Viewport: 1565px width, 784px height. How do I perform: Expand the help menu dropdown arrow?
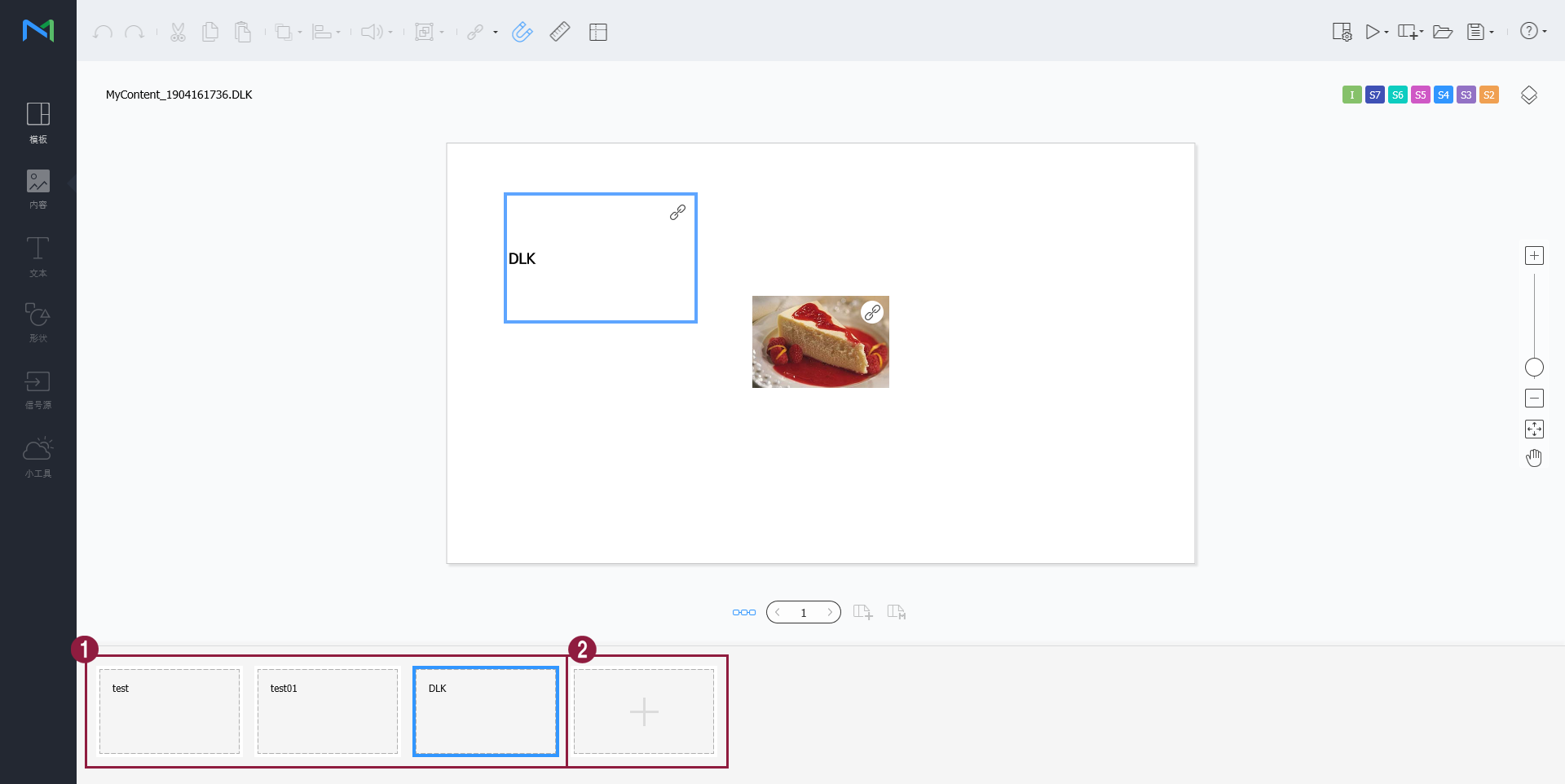(1545, 32)
